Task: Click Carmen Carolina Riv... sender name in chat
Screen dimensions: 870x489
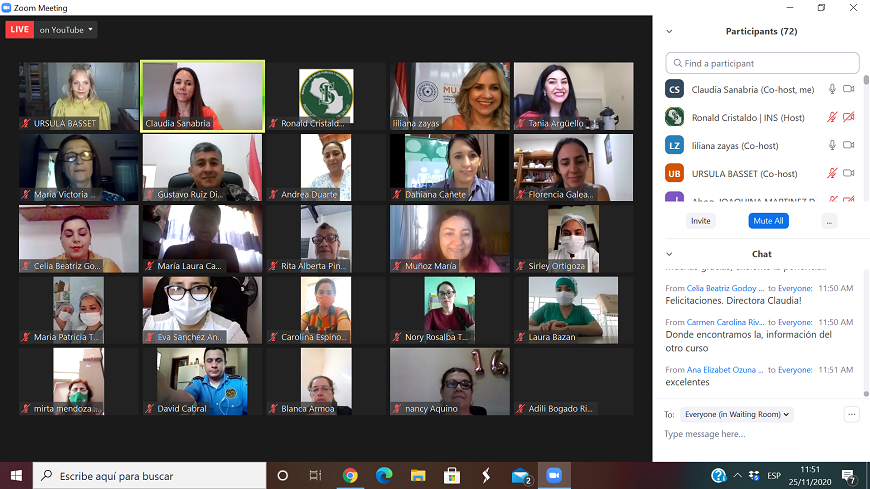Action: tap(725, 322)
